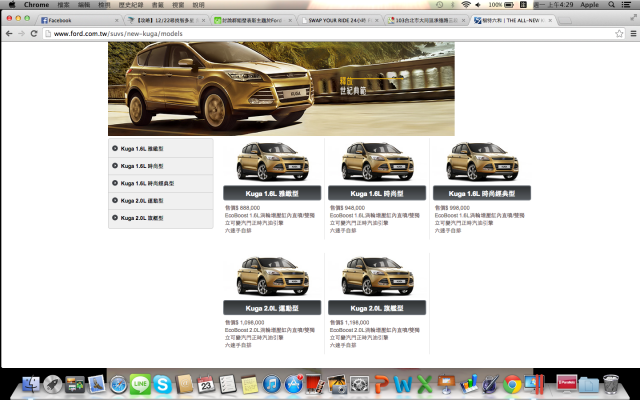Select sidebar item Kuga 1.6L 時尚經典型
Image resolution: width=640 pixels, height=400 pixels.
(160, 183)
